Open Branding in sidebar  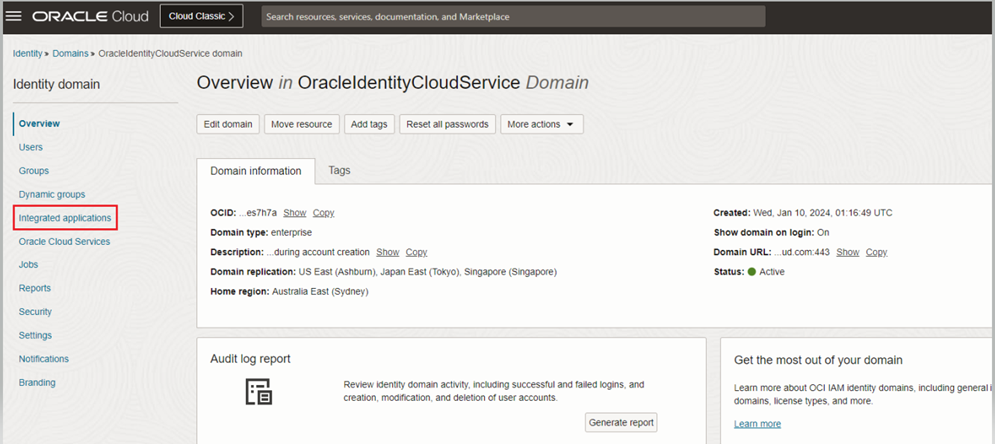click(37, 382)
